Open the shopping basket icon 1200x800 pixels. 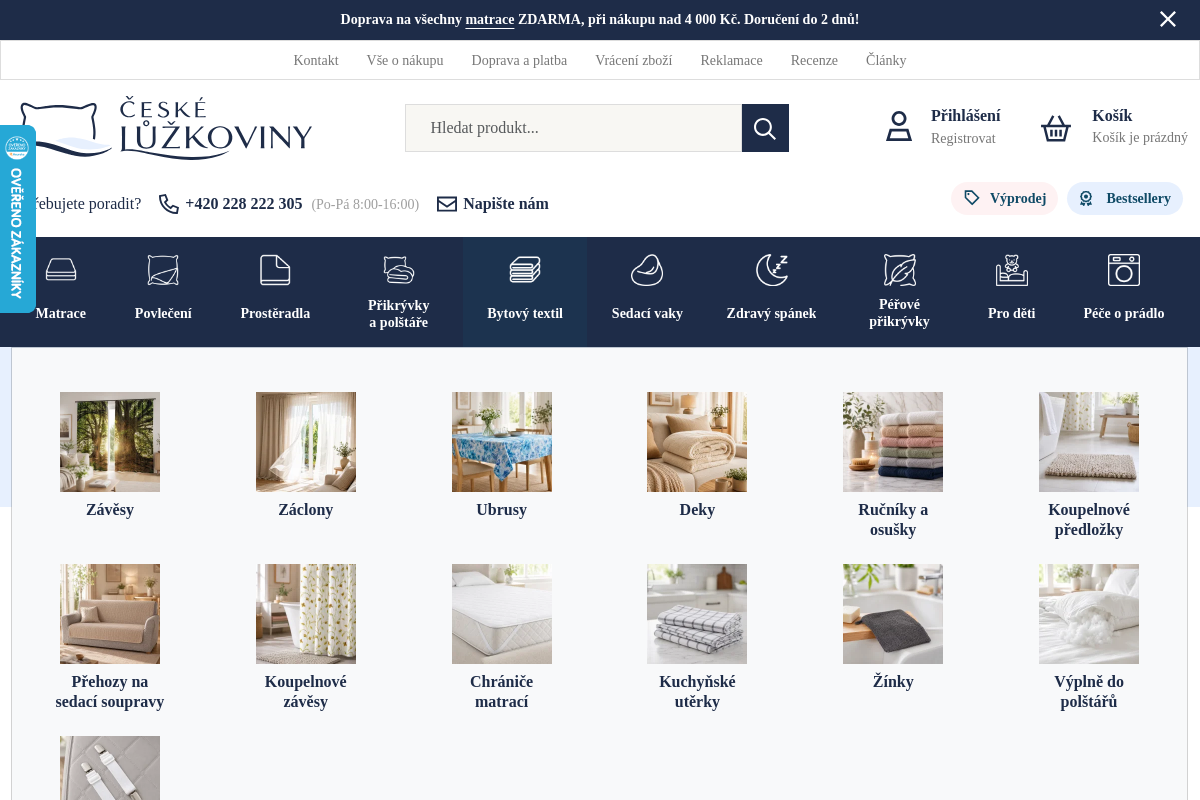click(x=1056, y=128)
